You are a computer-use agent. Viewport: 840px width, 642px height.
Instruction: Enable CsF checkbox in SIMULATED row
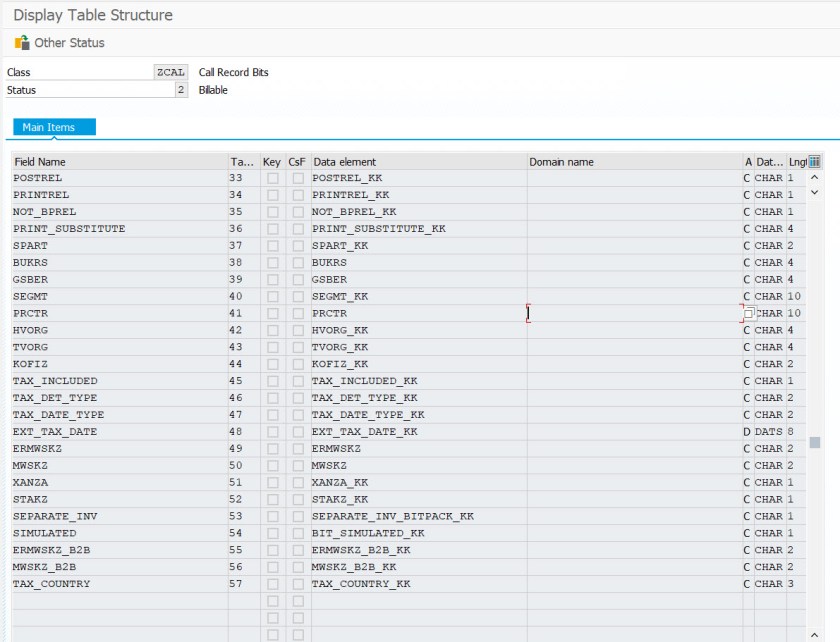(298, 533)
